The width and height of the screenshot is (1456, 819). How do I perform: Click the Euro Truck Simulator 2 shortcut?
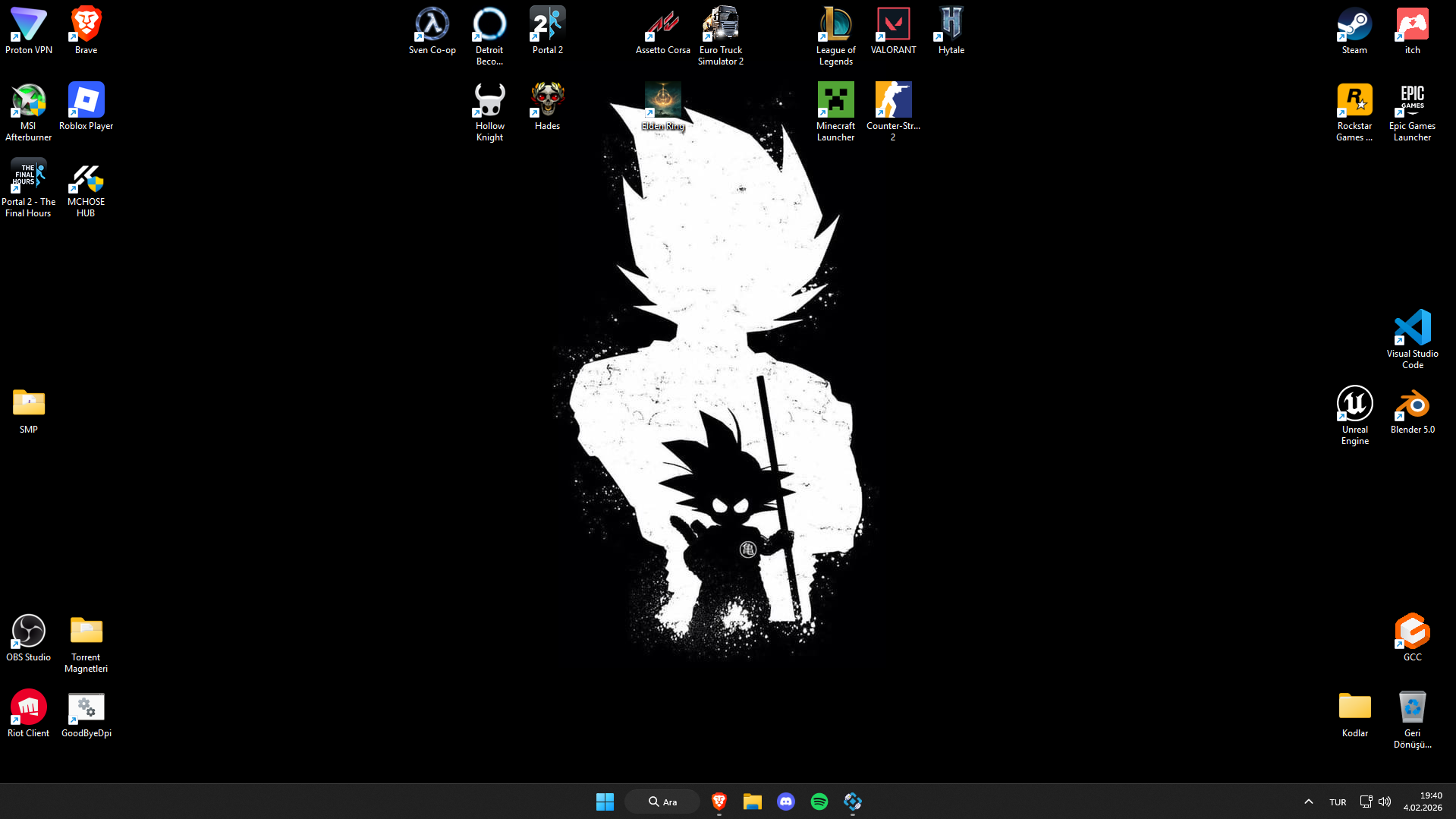(x=721, y=36)
